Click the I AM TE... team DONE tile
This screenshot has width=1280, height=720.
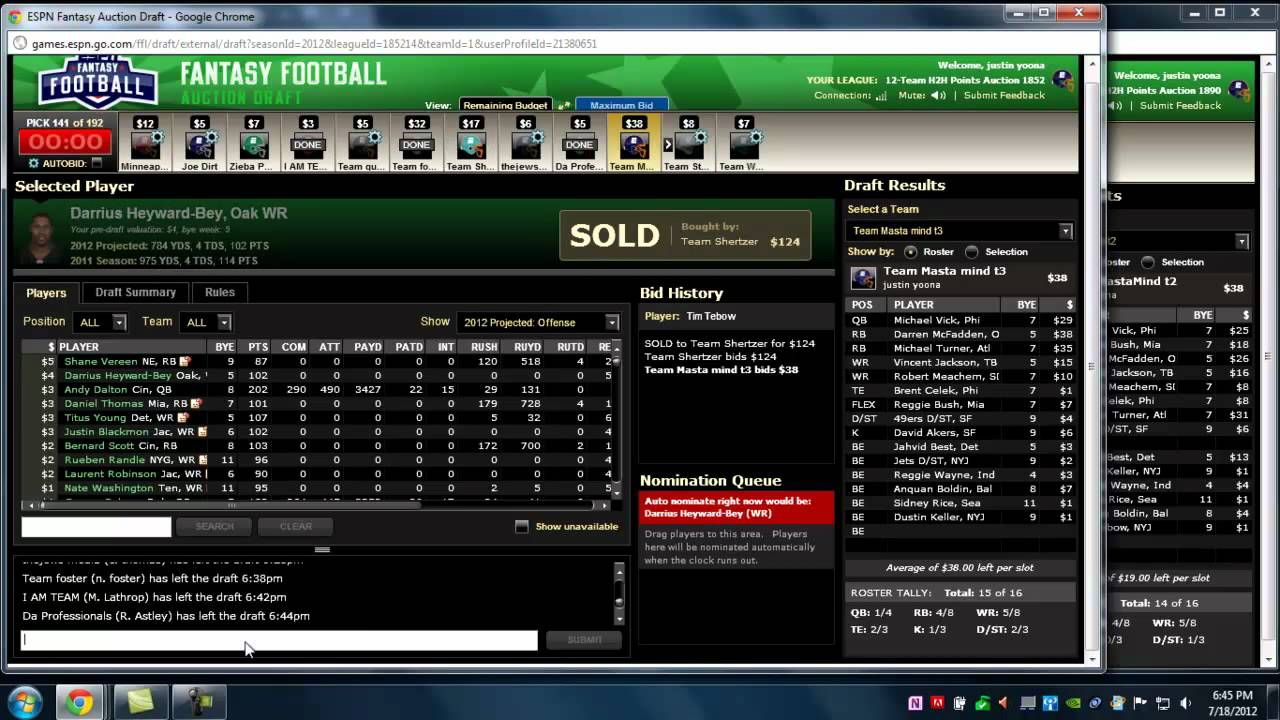(x=308, y=145)
